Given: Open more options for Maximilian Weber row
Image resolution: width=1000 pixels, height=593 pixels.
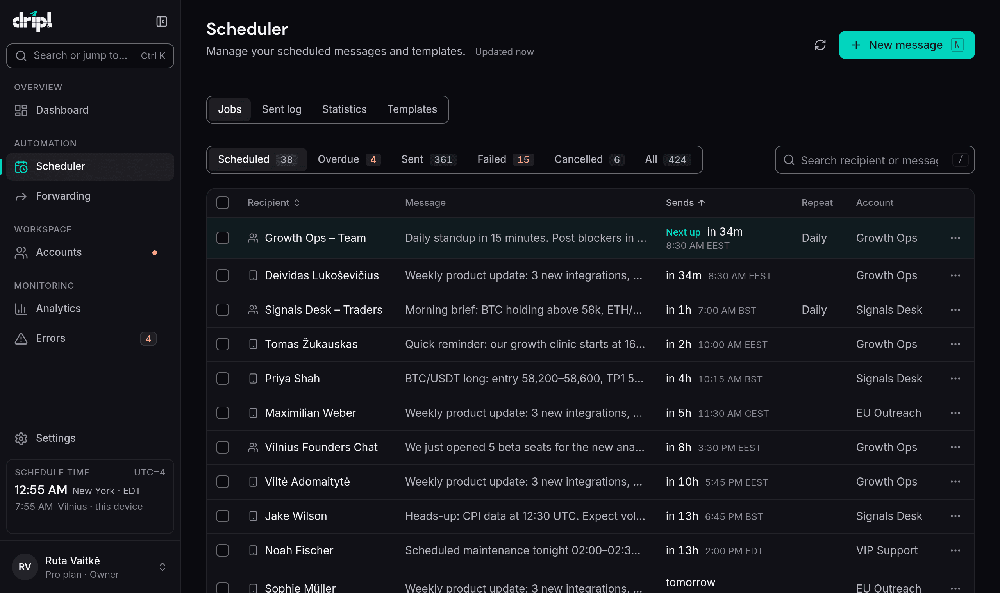Looking at the screenshot, I should point(955,413).
